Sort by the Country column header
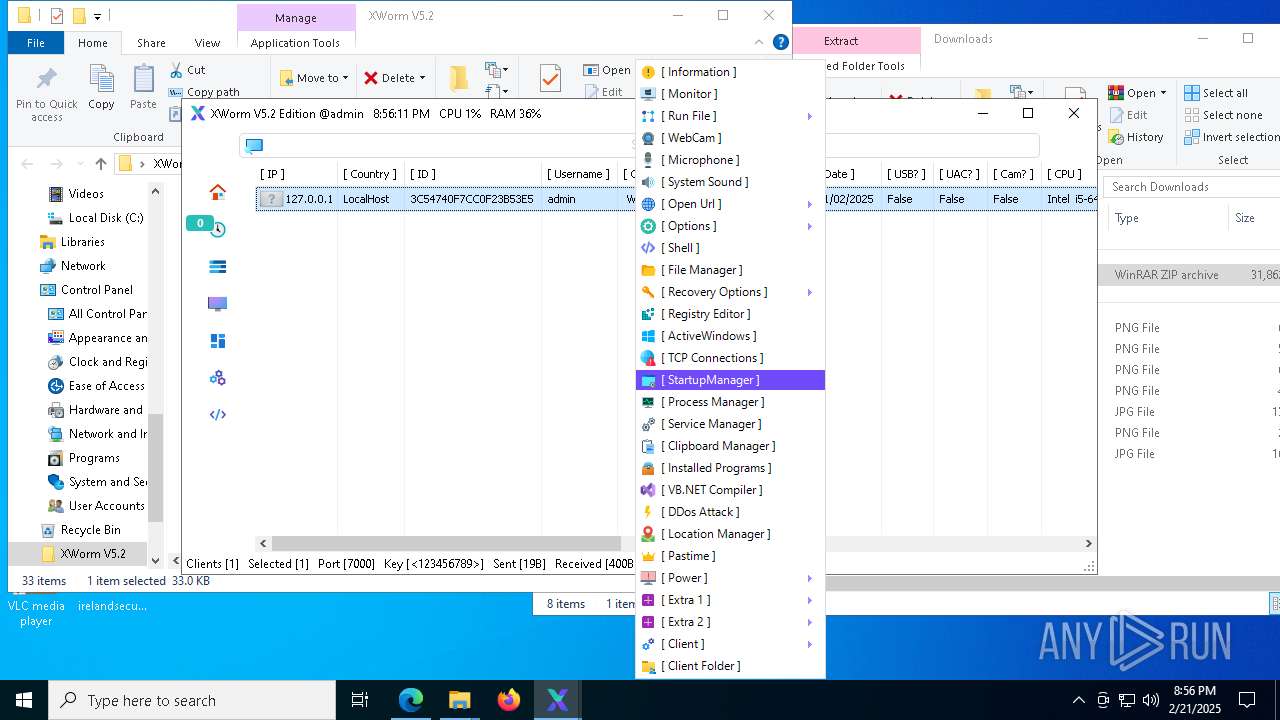Screen dimensions: 1280x720 click(x=370, y=174)
